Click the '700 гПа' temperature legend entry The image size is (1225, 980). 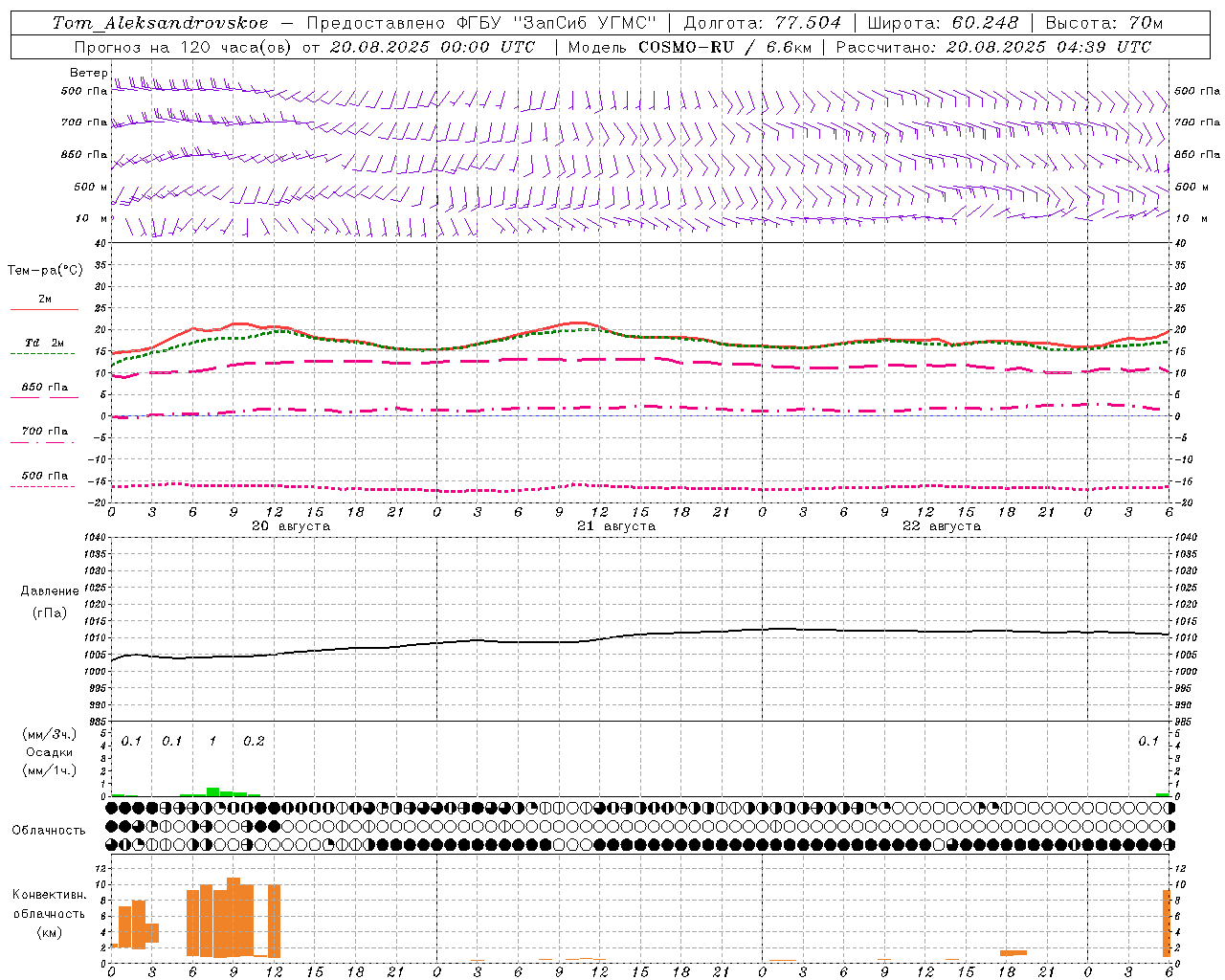click(x=45, y=432)
